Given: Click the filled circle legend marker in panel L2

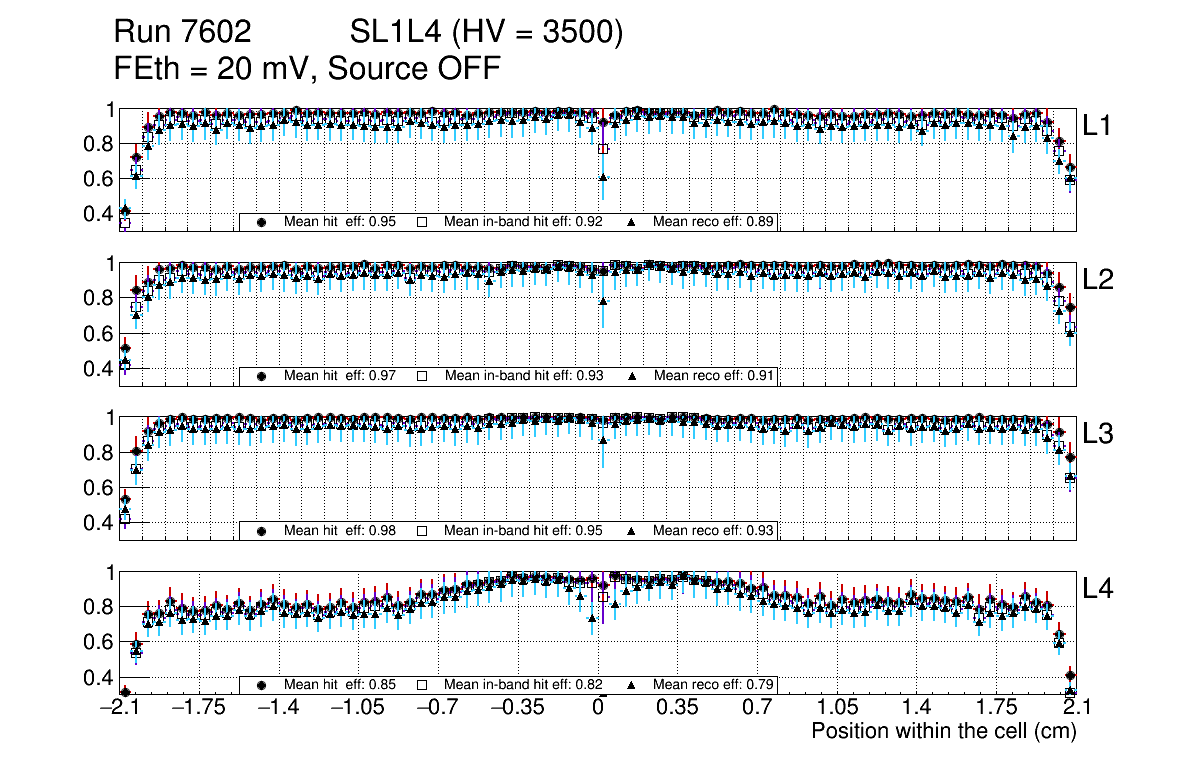Looking at the screenshot, I should click(262, 376).
